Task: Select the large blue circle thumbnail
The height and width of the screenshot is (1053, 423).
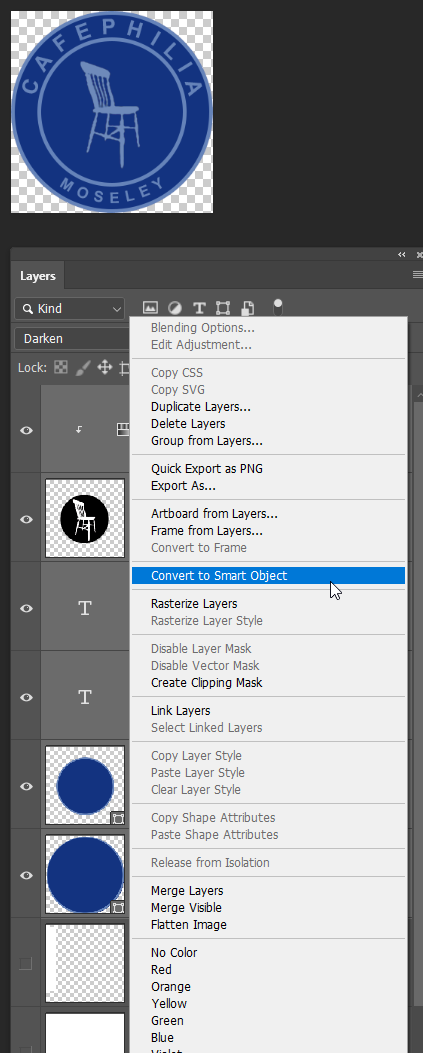Action: 85,875
